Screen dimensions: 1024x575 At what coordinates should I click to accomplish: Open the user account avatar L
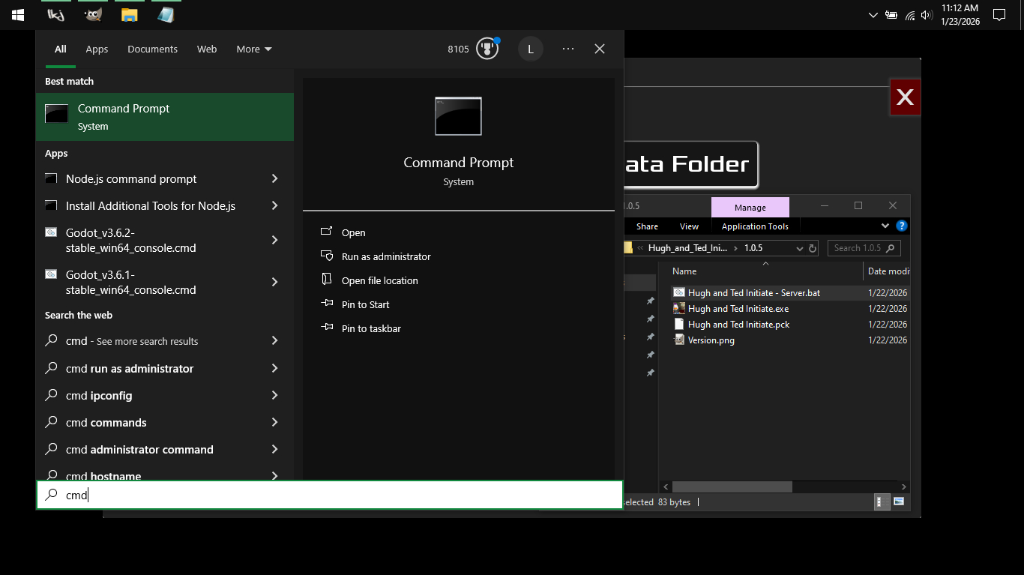tap(530, 49)
